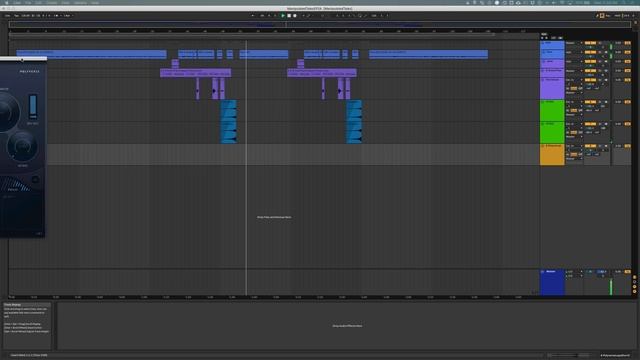Toggle the first blue track's orange activator
Image resolution: width=640 pixels, height=360 pixels.
(x=590, y=43)
